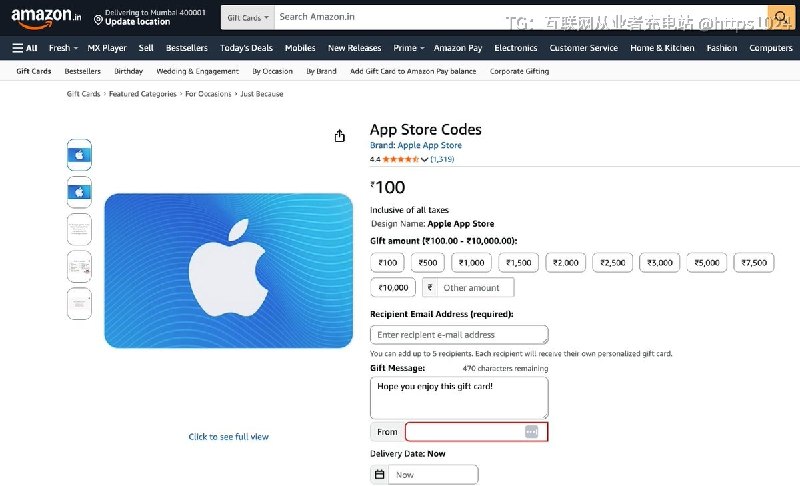
Task: Open the Computers section
Action: (771, 48)
